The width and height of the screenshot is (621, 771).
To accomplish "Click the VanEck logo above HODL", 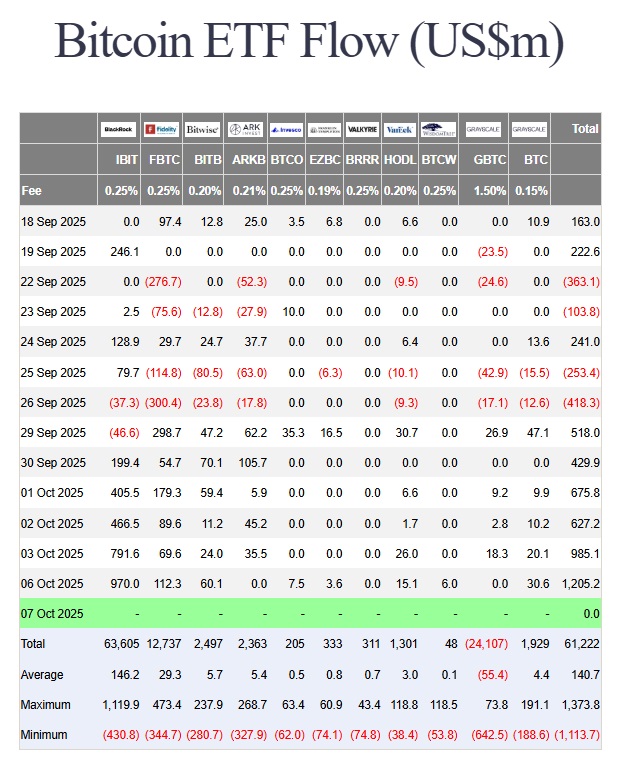I will point(400,129).
